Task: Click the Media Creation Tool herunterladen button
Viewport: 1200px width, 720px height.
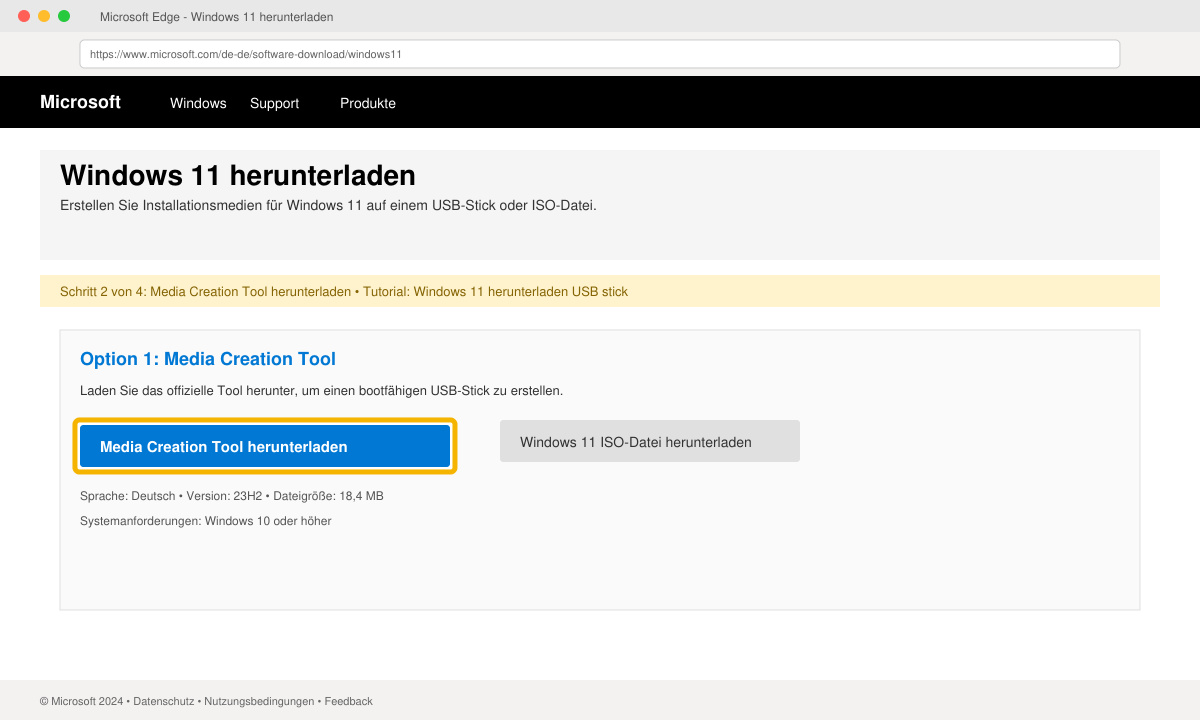Action: [x=265, y=446]
